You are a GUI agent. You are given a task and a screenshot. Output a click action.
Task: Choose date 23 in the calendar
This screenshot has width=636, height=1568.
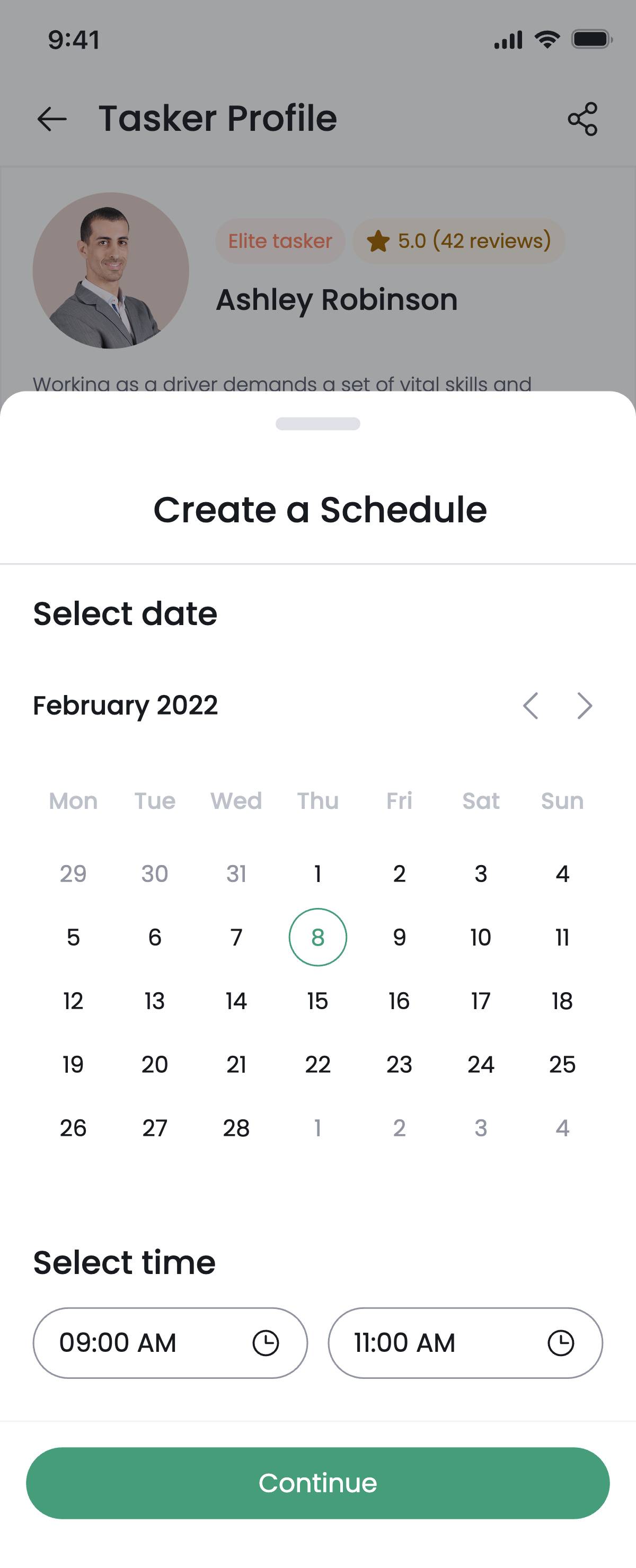click(399, 1065)
